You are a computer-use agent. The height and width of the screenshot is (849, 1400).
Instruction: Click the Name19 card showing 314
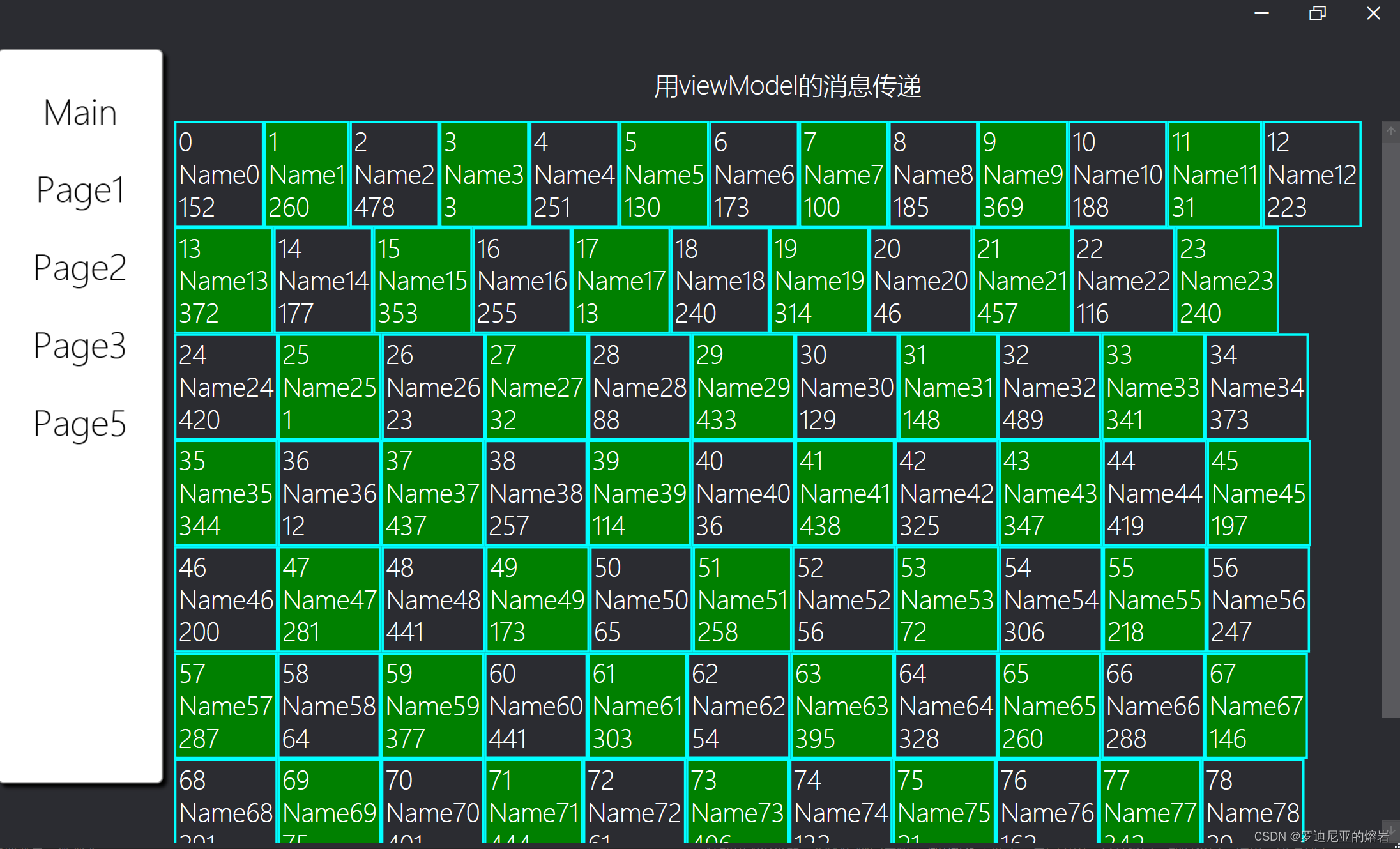(819, 280)
